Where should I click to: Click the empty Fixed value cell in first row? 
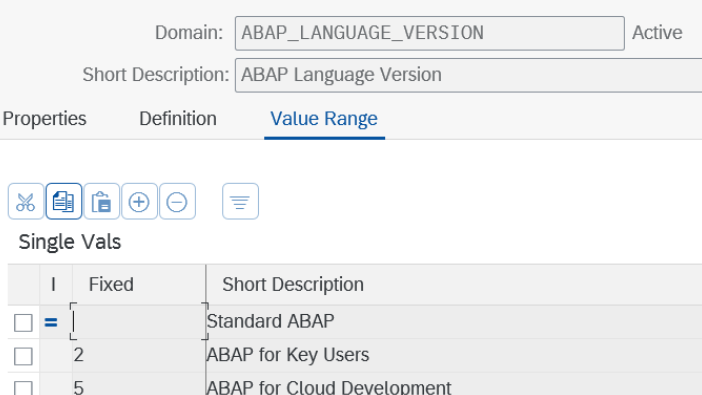139,322
